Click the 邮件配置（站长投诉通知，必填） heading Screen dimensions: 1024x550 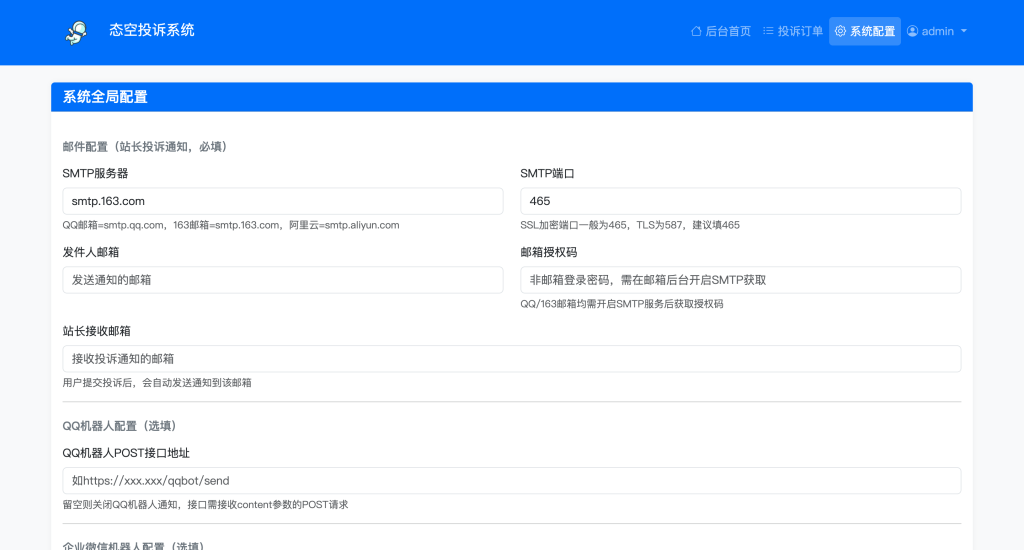click(x=147, y=147)
